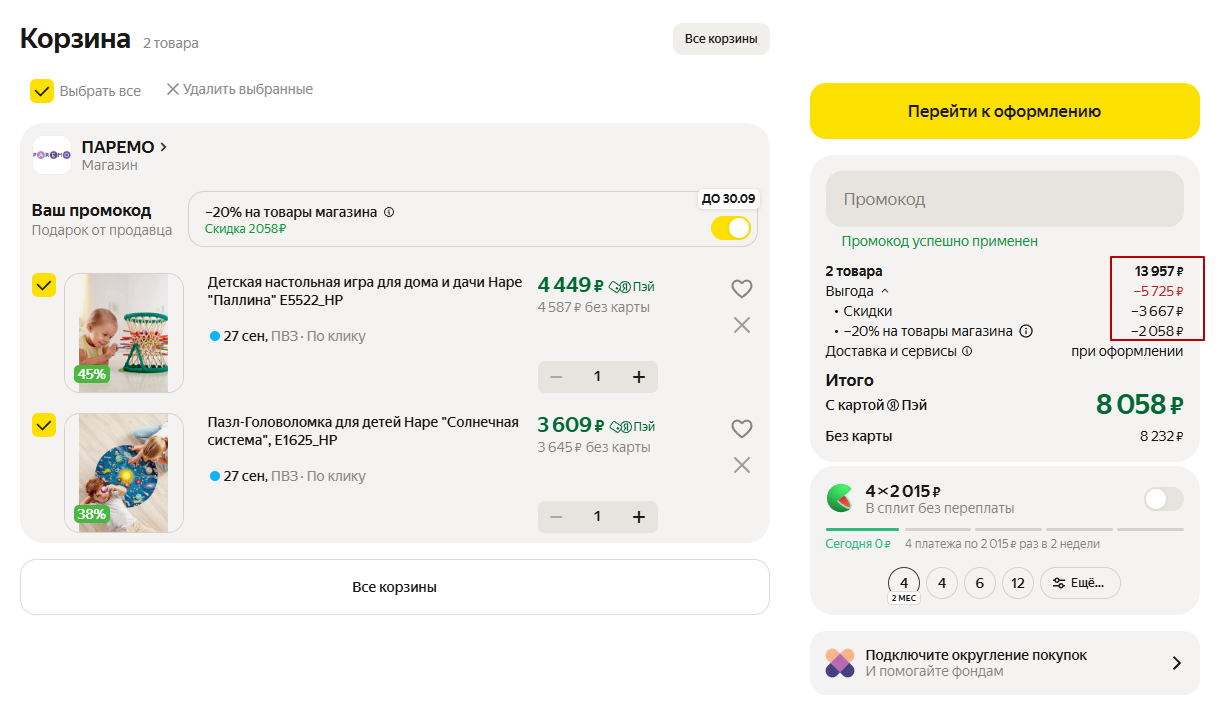The image size is (1221, 716).
Task: Decrease the Солнечная система puzzle quantity with minus
Action: 557,517
